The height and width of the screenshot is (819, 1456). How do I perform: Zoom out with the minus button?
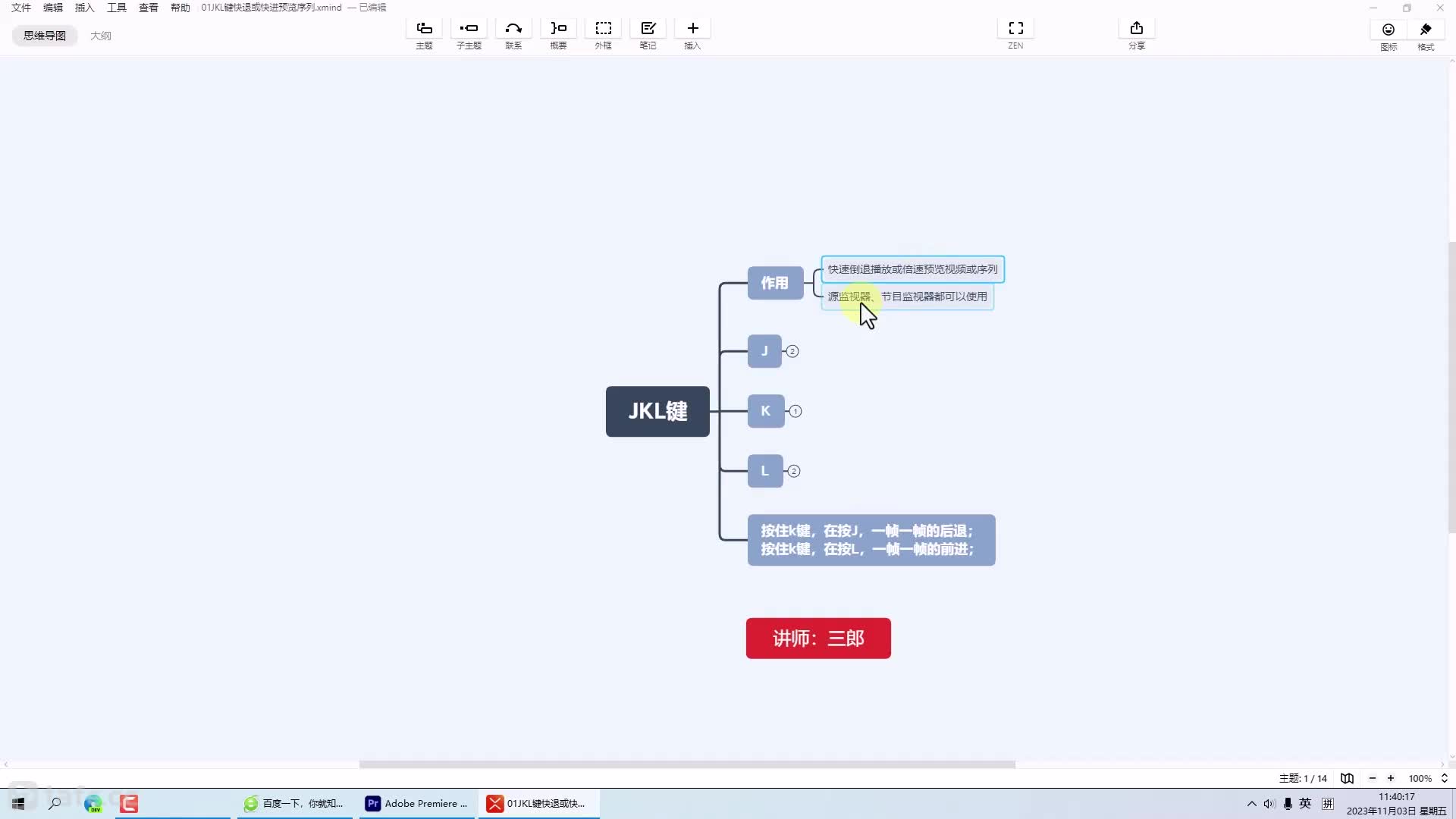point(1372,778)
